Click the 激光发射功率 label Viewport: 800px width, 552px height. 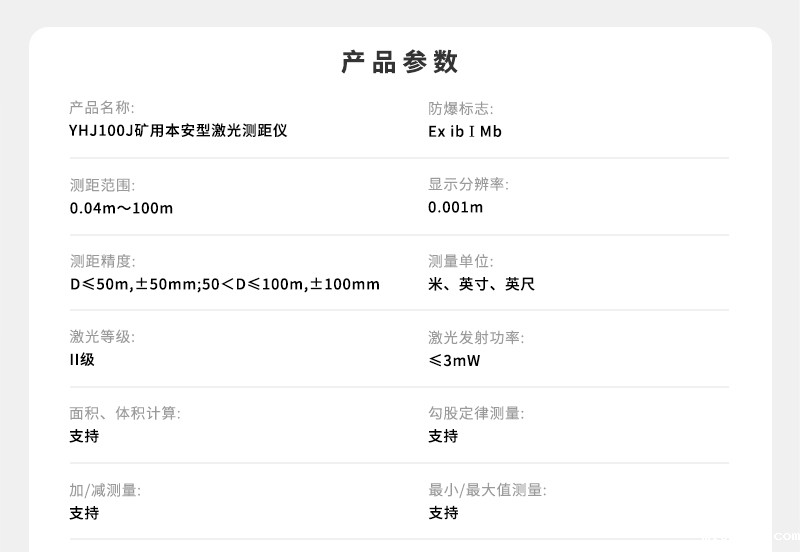point(475,337)
